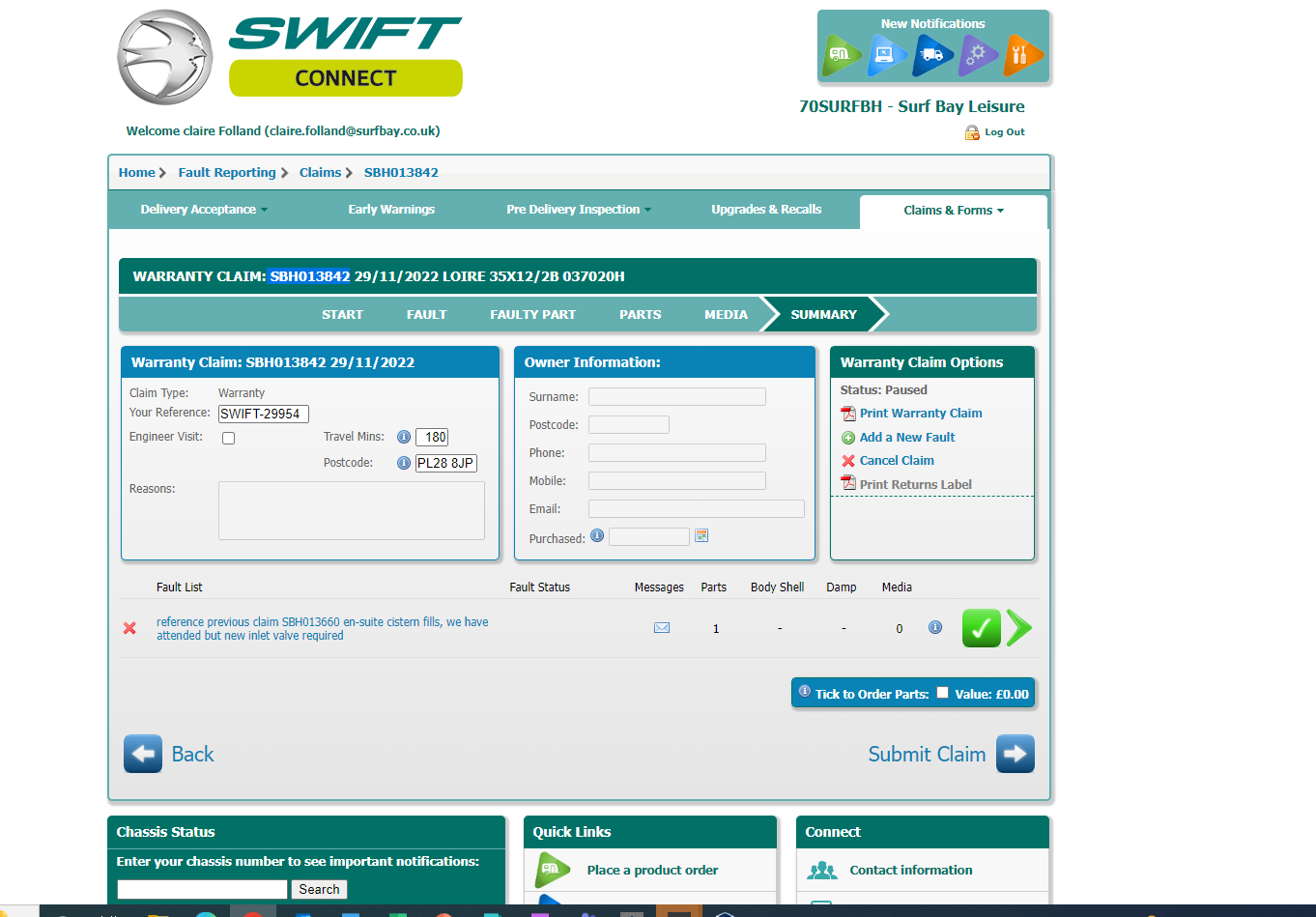Open the Early Warnings tab
This screenshot has height=917, width=1316.
click(x=391, y=210)
